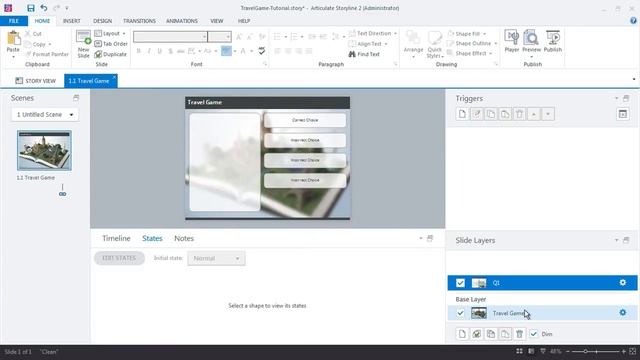
Task: Open the Shape Outline dropdown
Action: pos(472,43)
